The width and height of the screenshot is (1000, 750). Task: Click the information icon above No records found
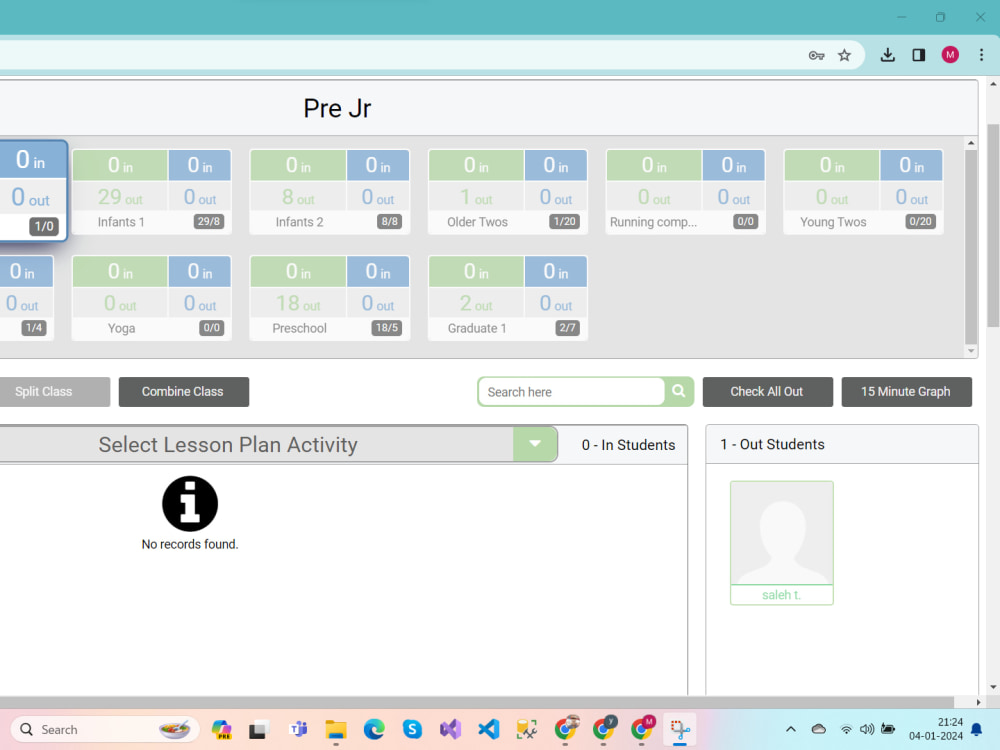point(190,503)
